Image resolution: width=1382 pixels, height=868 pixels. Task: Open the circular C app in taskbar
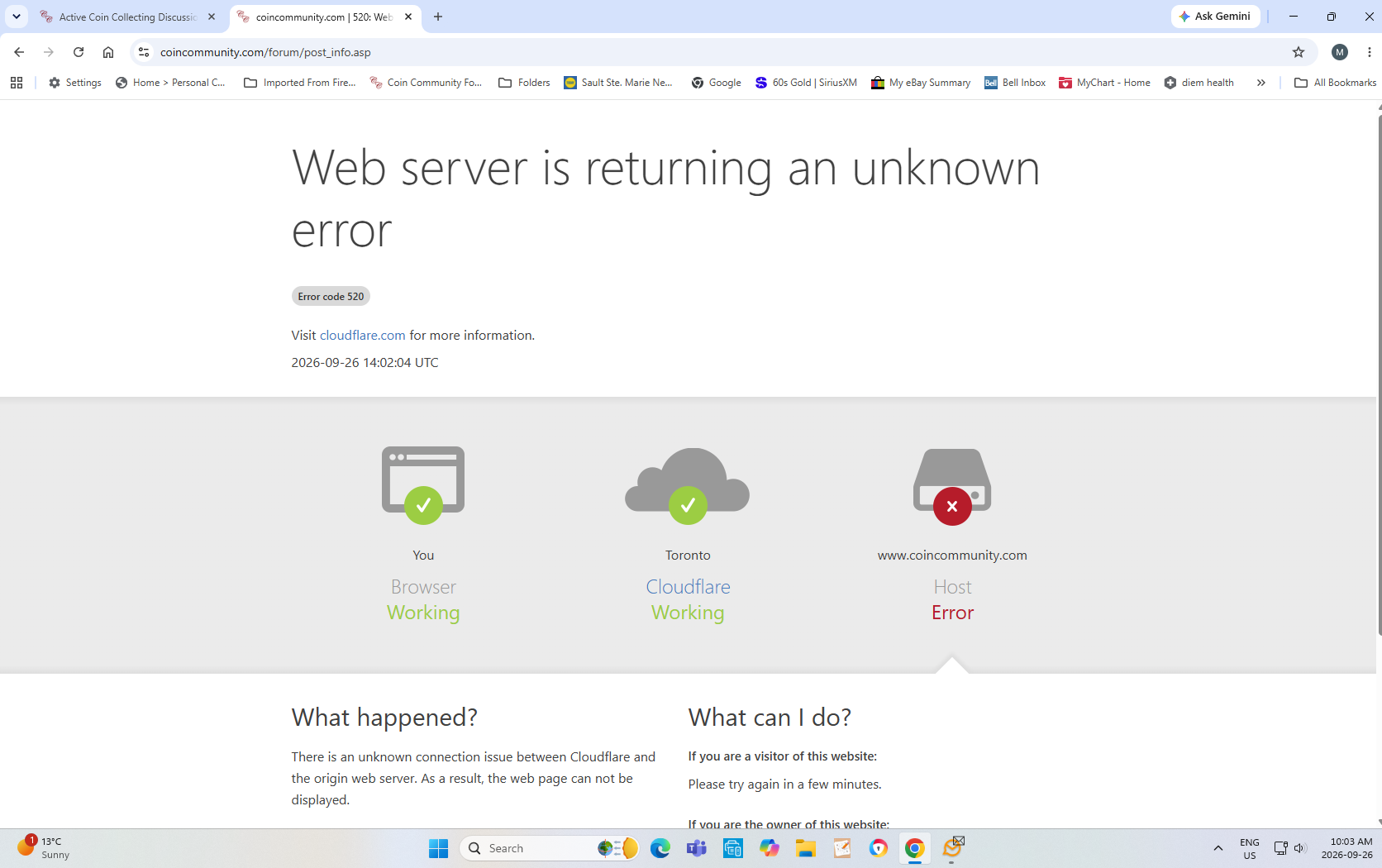click(x=878, y=848)
